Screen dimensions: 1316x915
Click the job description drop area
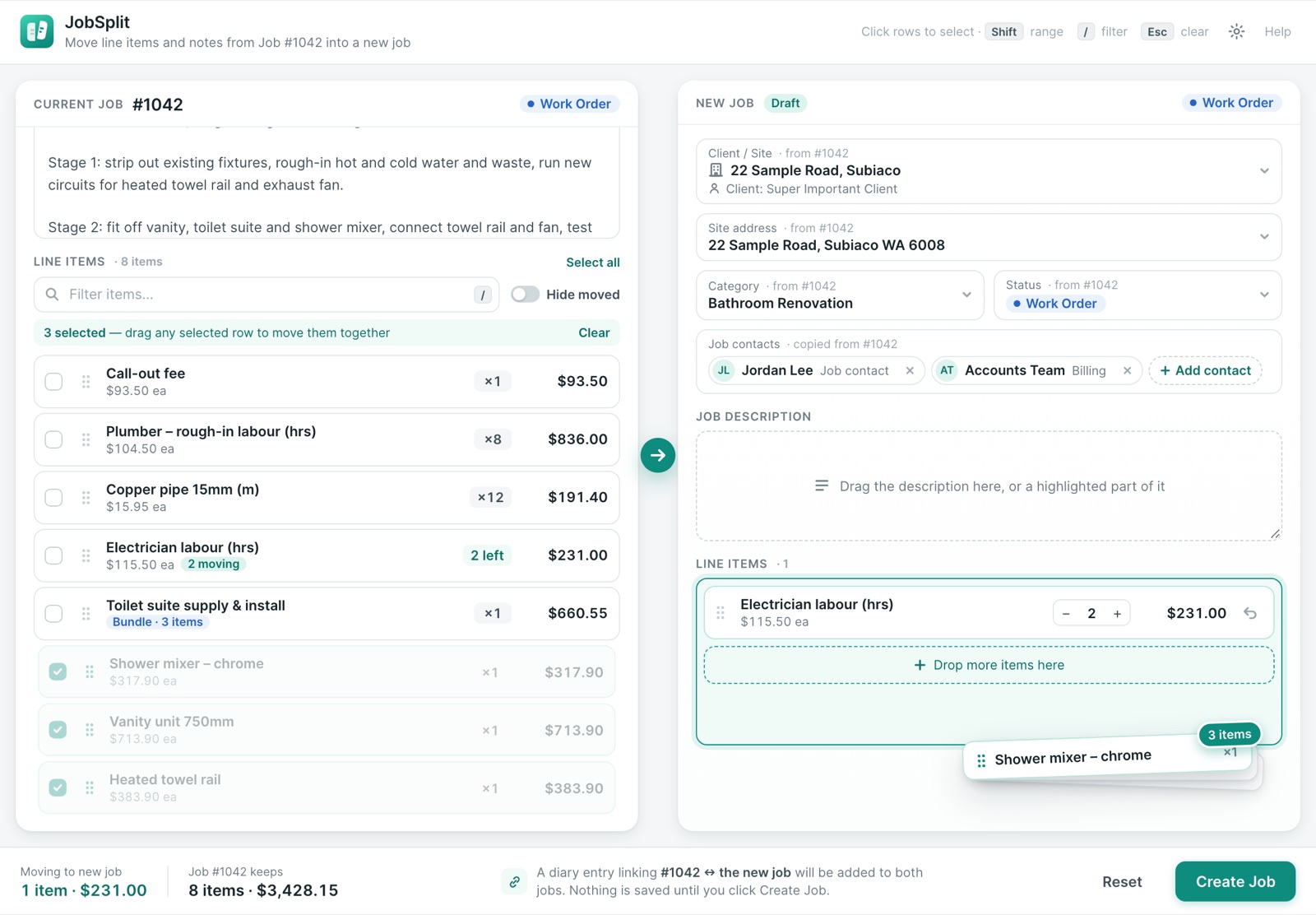pos(989,486)
